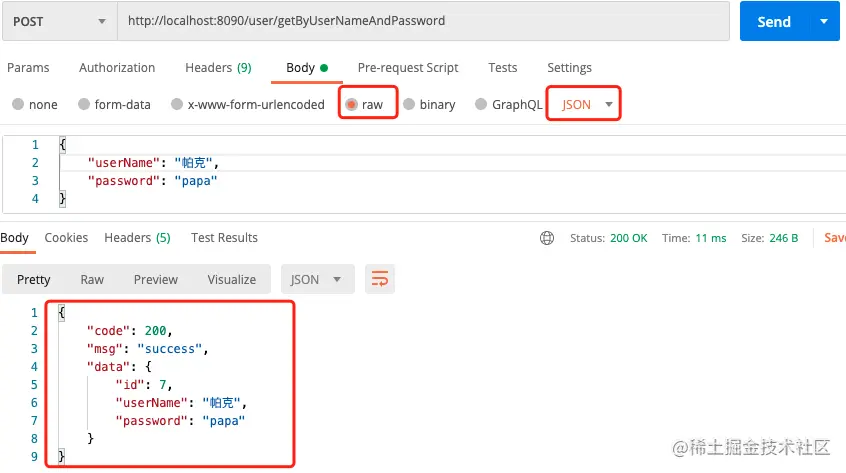Open the Settings tab
The height and width of the screenshot is (473, 846).
569,67
